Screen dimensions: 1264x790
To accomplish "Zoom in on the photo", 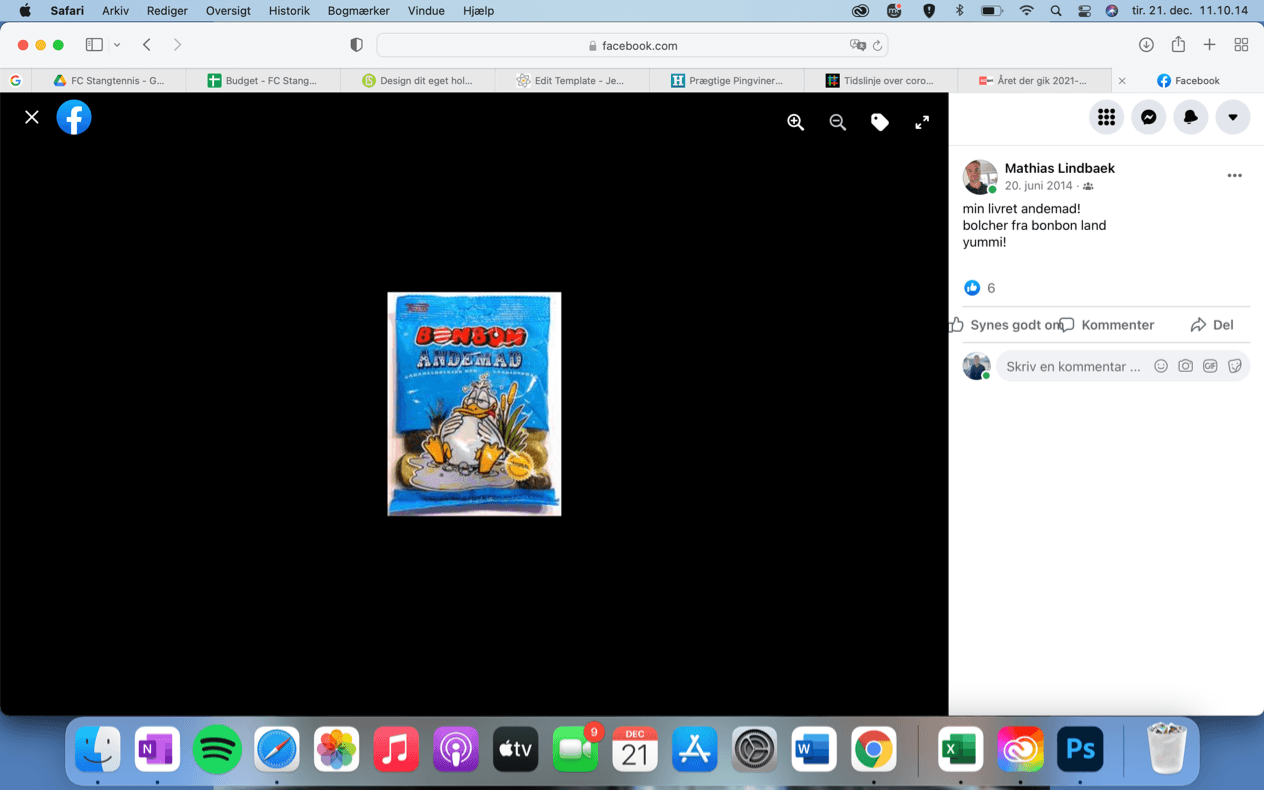I will [796, 122].
